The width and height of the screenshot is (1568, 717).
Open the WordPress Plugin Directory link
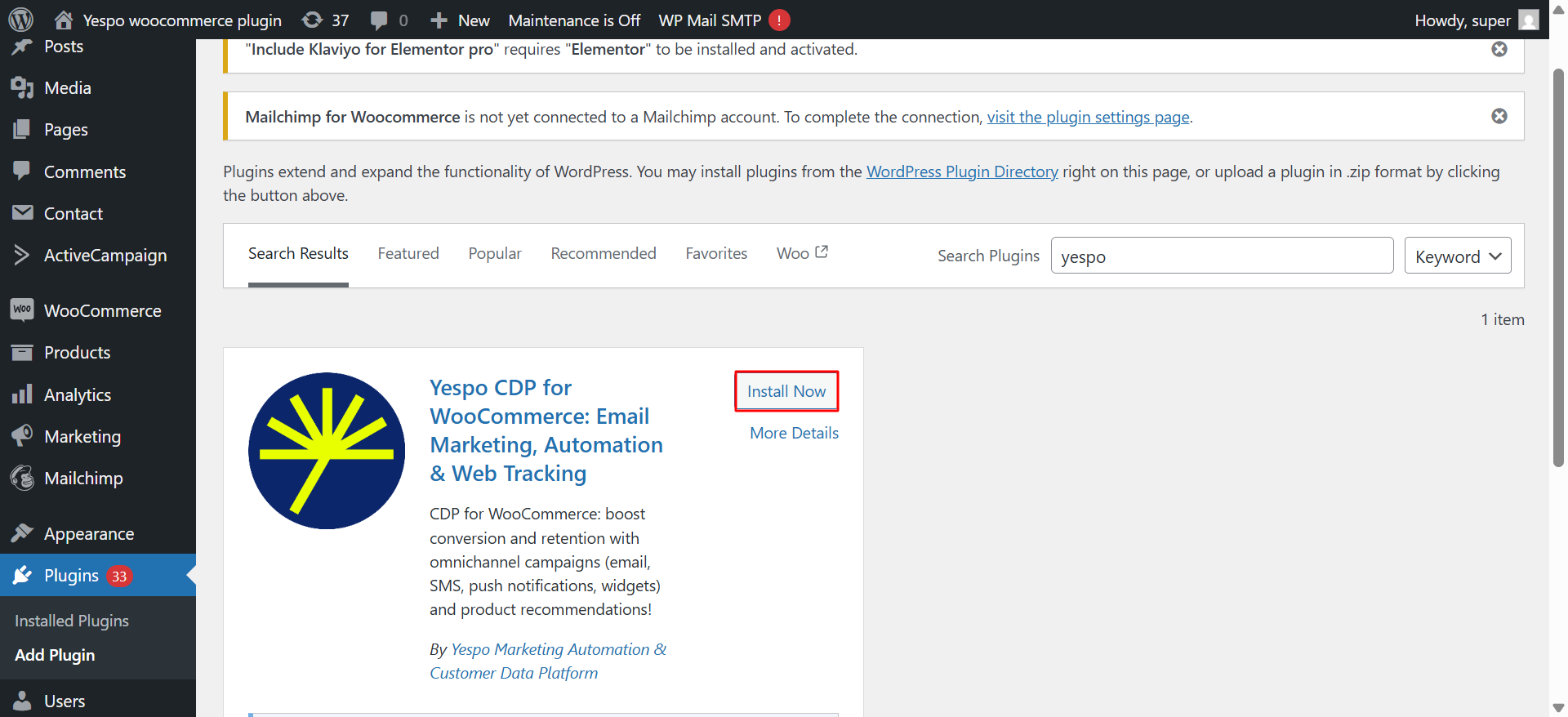click(962, 171)
